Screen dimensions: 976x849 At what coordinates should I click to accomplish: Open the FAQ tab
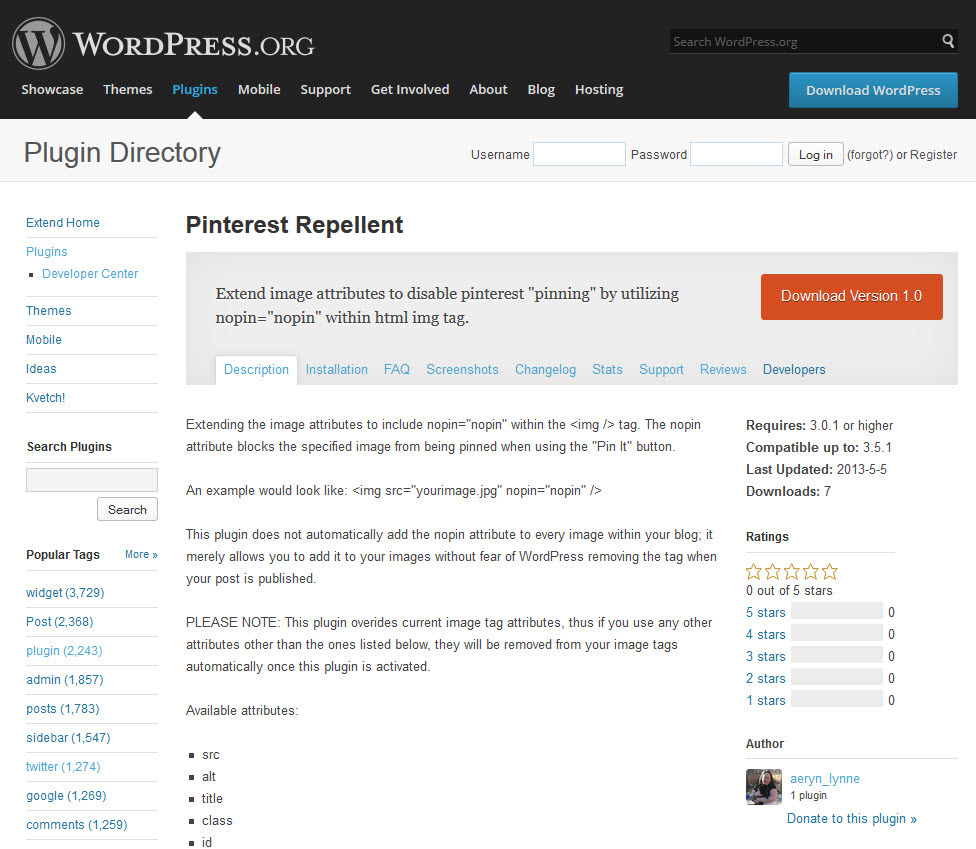coord(396,370)
